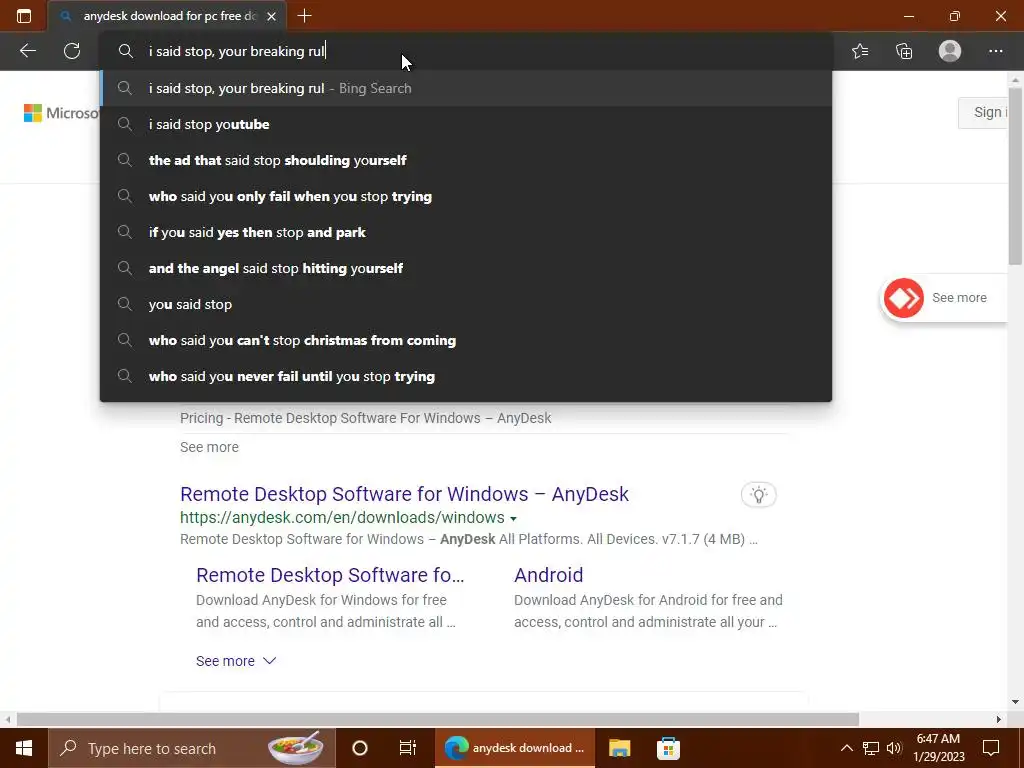The height and width of the screenshot is (768, 1024).
Task: Click the Edge 'anydesk download' taskbar button
Action: [x=515, y=748]
